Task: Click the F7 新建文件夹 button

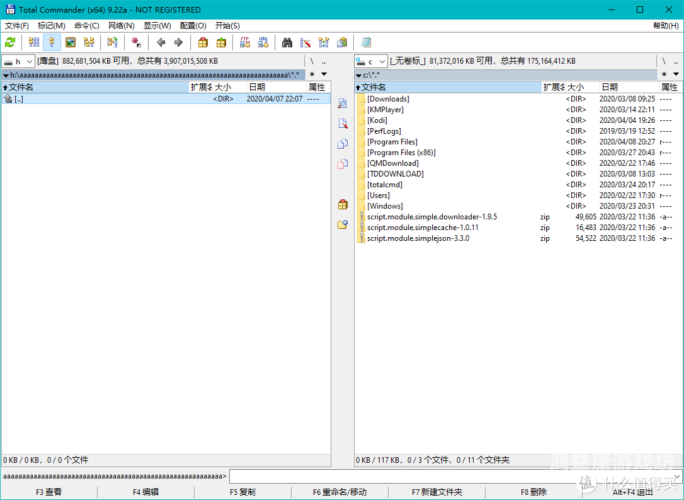Action: pyautogui.click(x=437, y=492)
